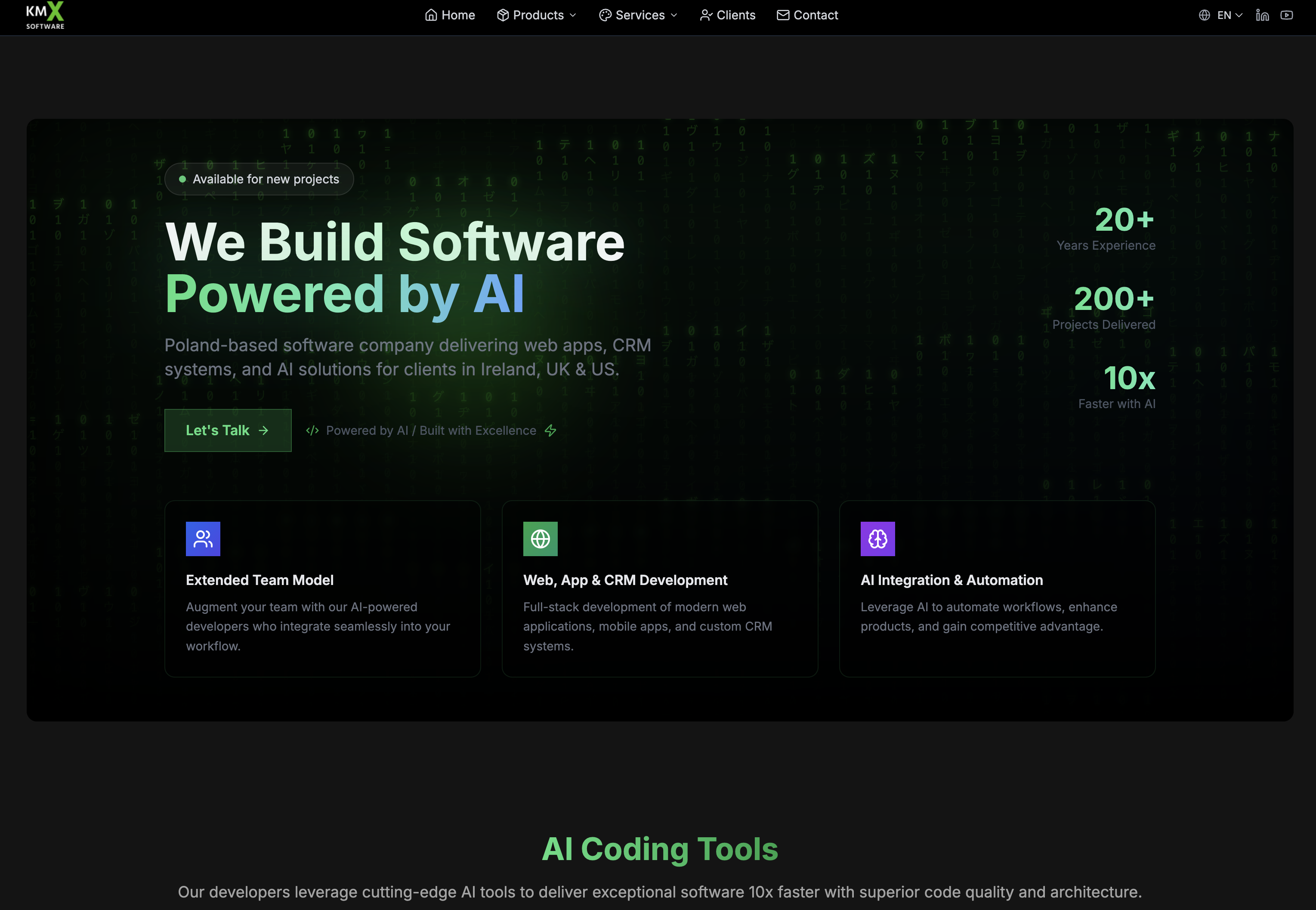Viewport: 1316px width, 910px height.
Task: Click the house icon beside Home
Action: pyautogui.click(x=431, y=15)
